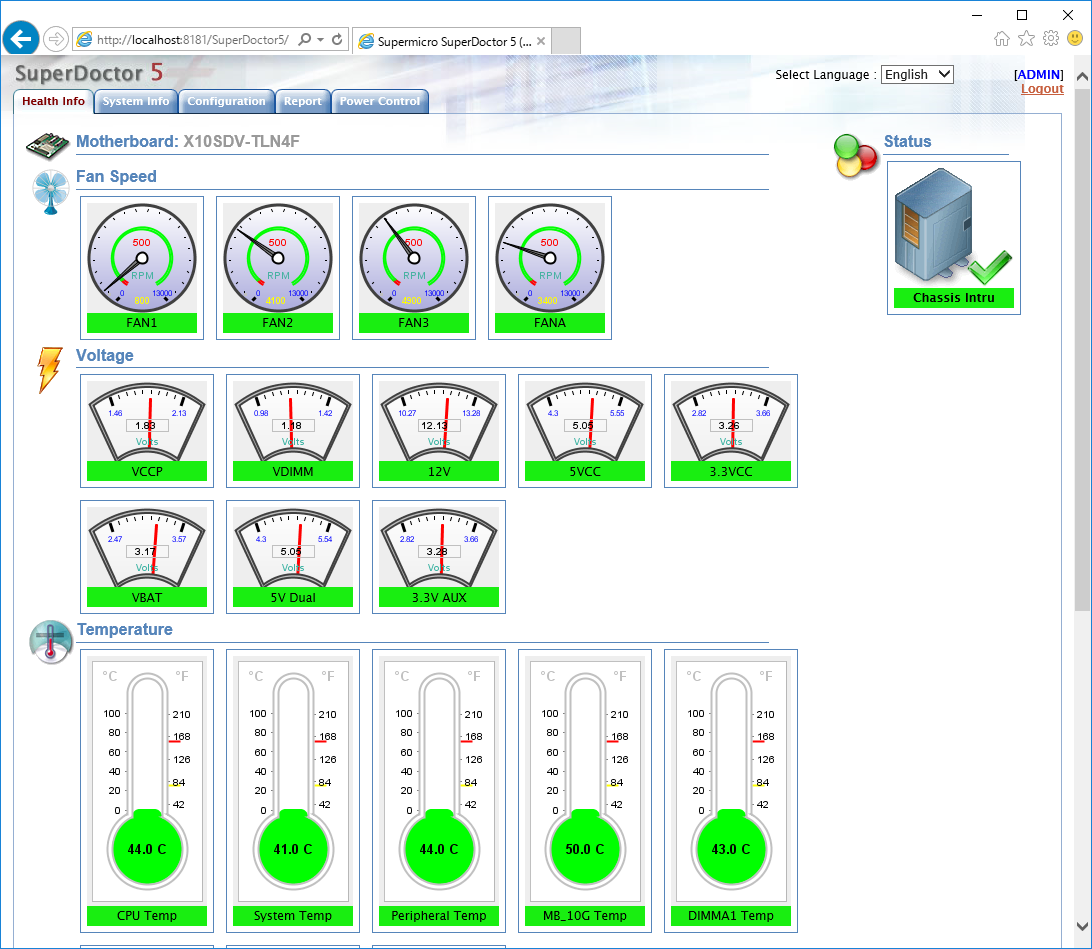This screenshot has height=949, width=1092.
Task: Click the VCCP voltage meter
Action: pos(147,421)
